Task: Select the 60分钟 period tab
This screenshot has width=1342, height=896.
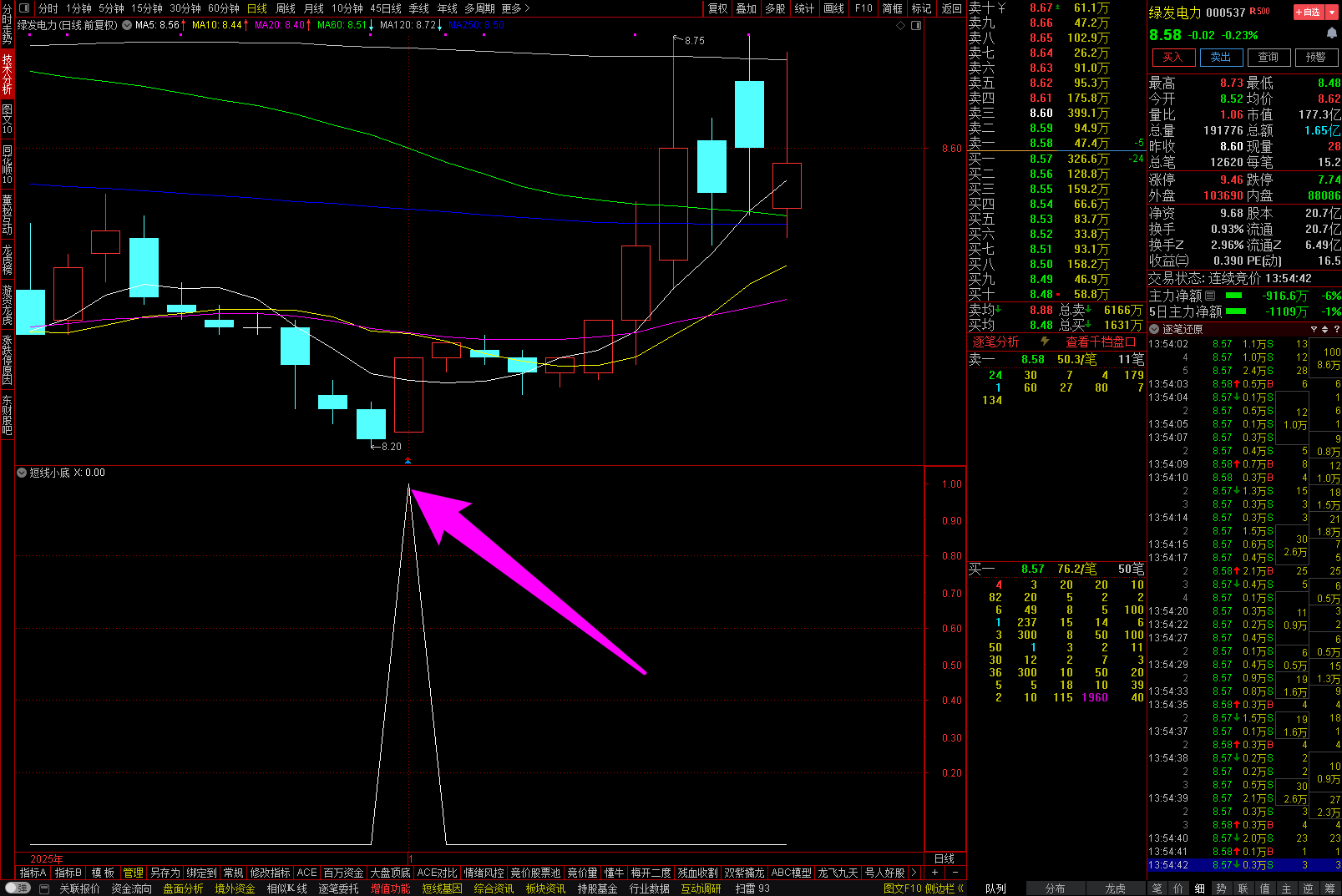Action: pos(224,8)
